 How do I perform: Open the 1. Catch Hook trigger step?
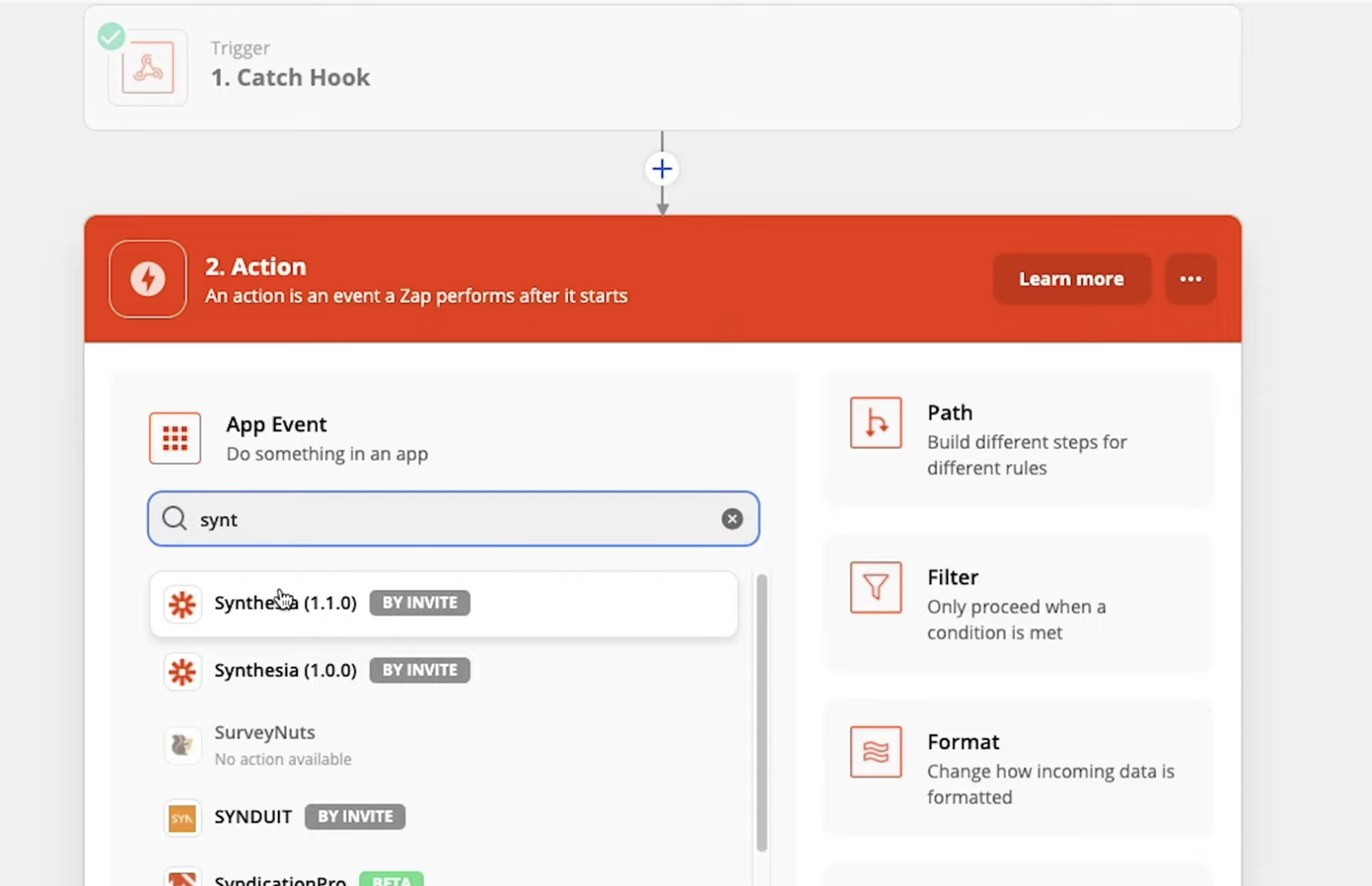click(x=662, y=67)
